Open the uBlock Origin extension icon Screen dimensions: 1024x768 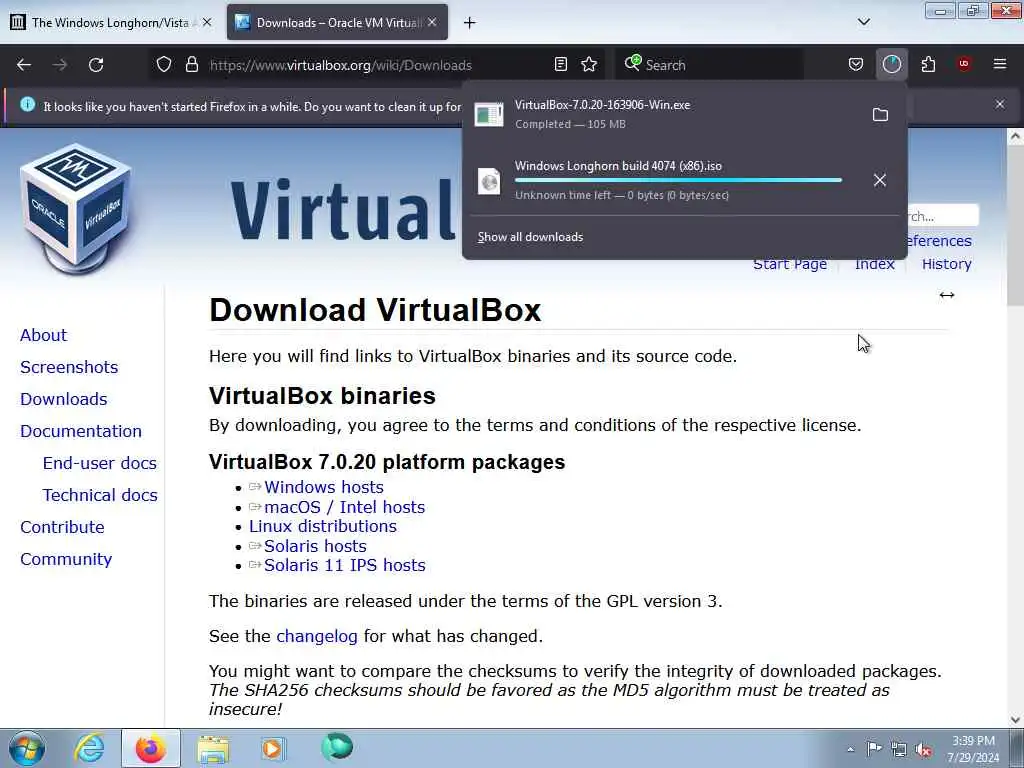964,64
